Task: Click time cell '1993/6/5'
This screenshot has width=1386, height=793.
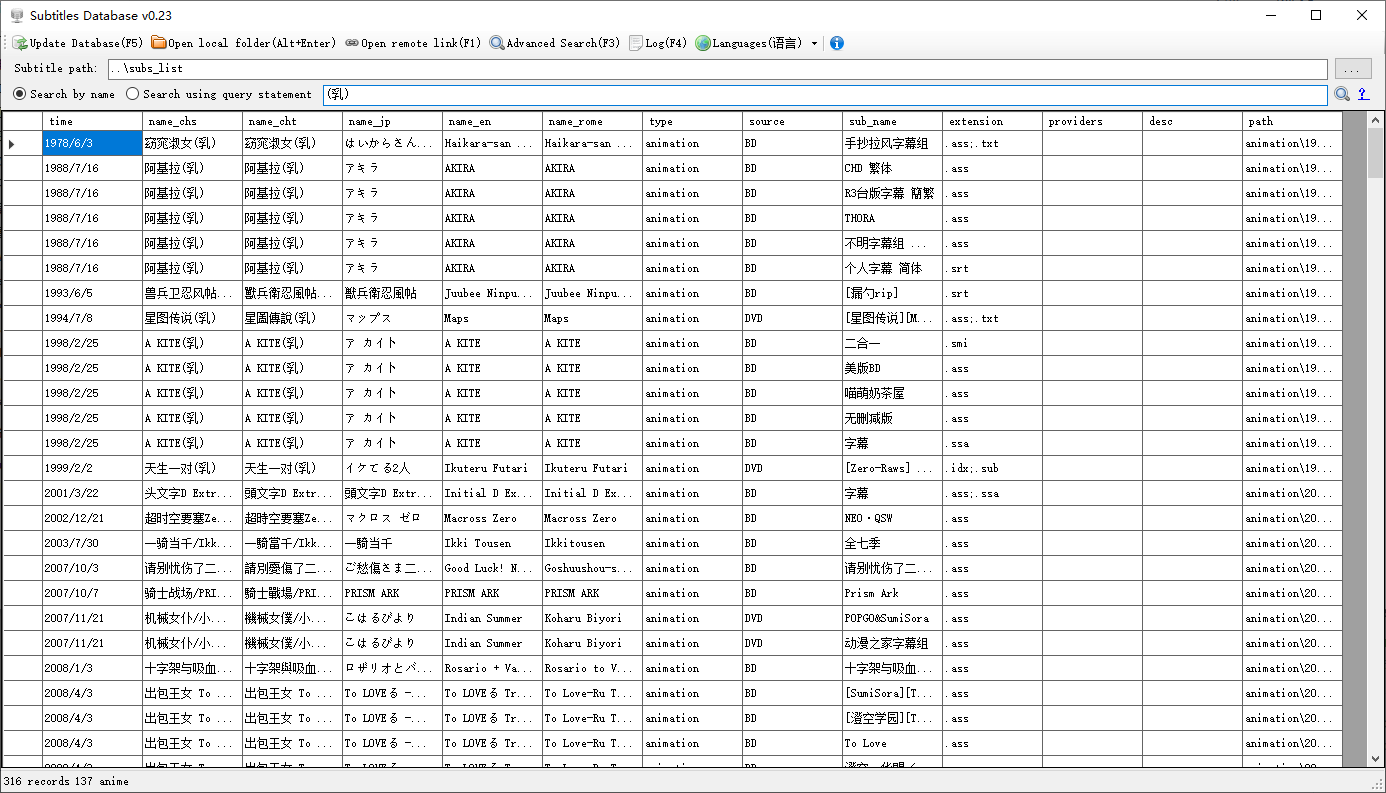Action: click(92, 293)
